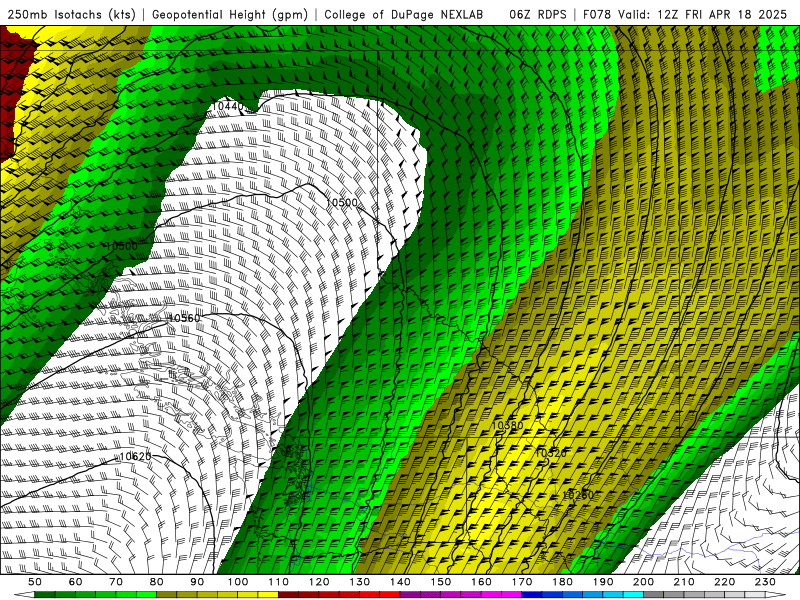Click the 10380 height contour label

coord(507,426)
